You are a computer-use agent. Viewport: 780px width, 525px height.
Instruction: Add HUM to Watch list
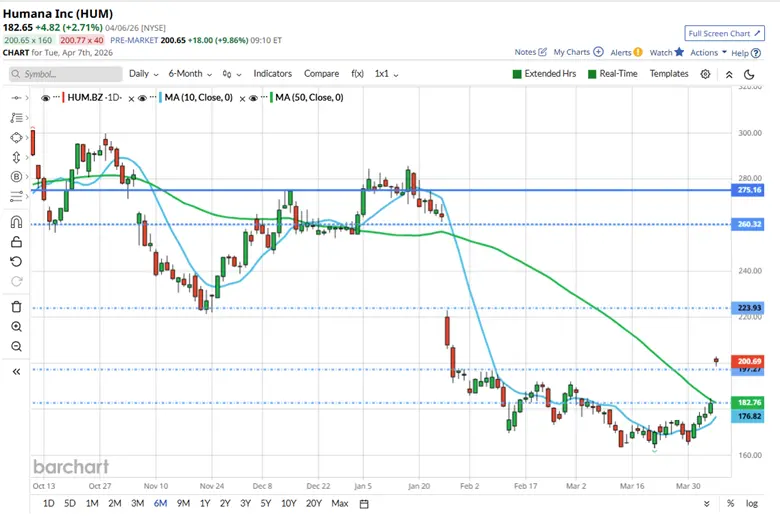(x=667, y=52)
